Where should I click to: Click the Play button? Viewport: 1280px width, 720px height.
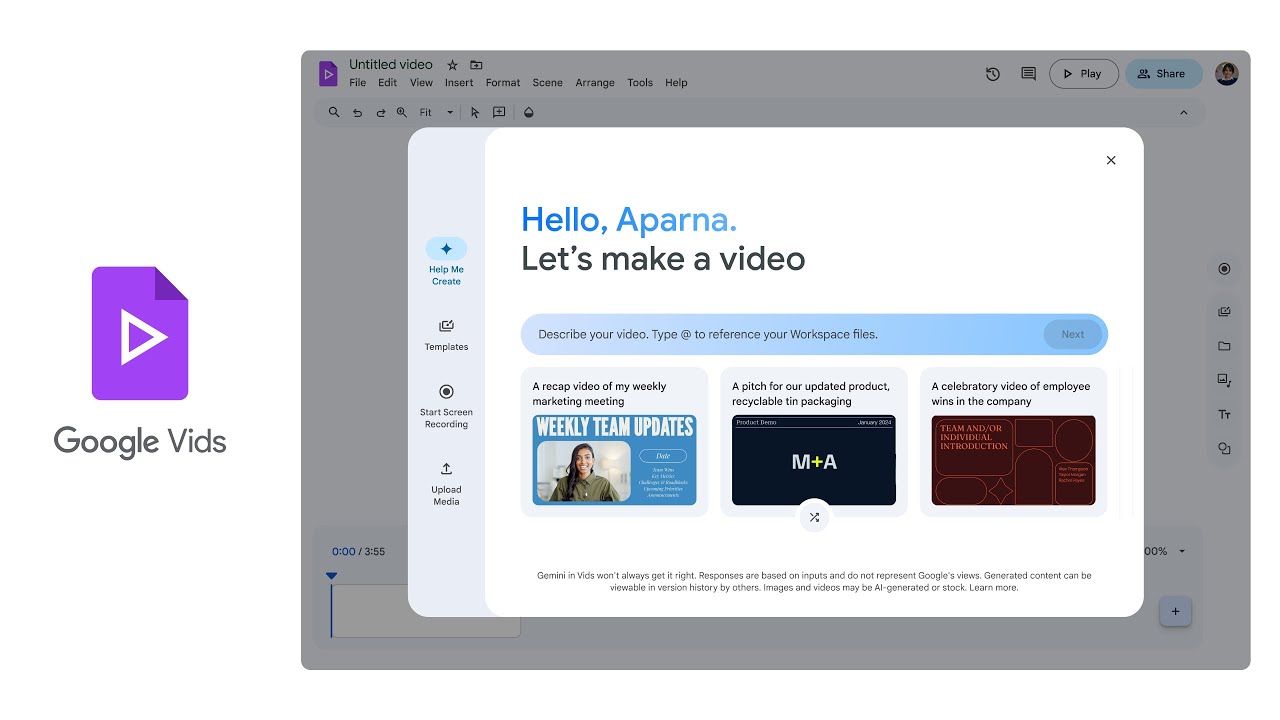[x=1083, y=73]
